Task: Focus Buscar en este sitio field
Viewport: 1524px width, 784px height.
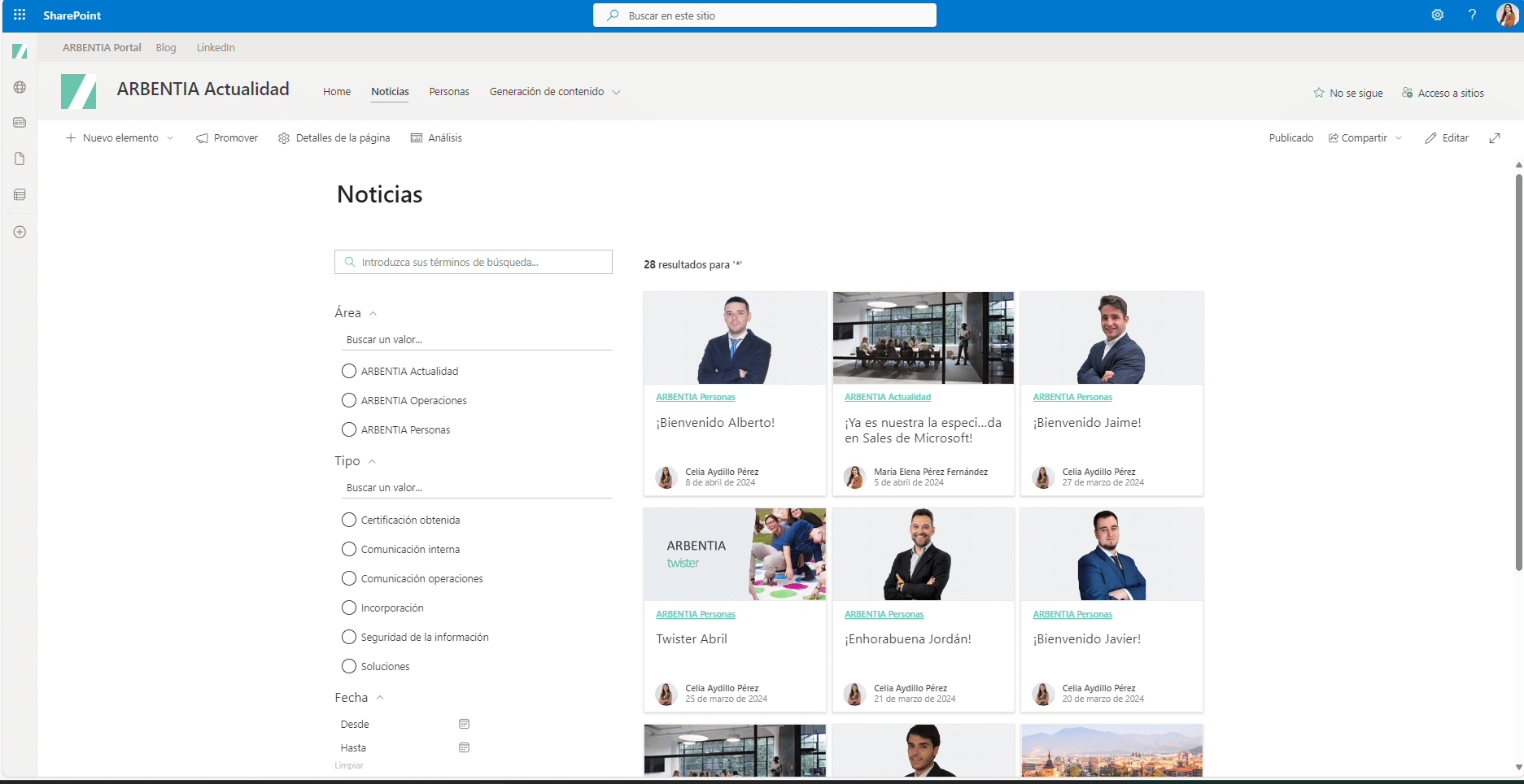Action: pyautogui.click(x=765, y=15)
